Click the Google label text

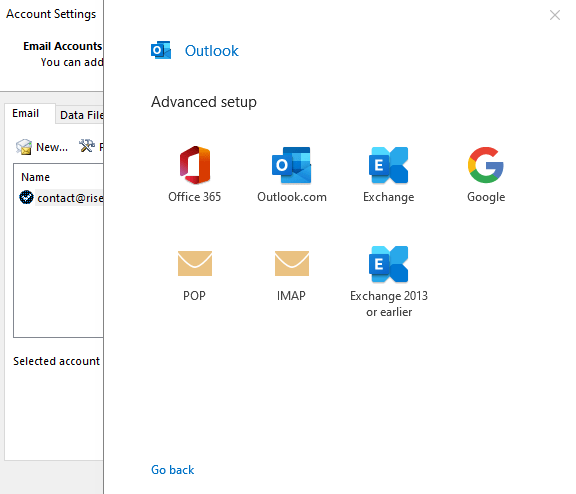click(x=486, y=197)
